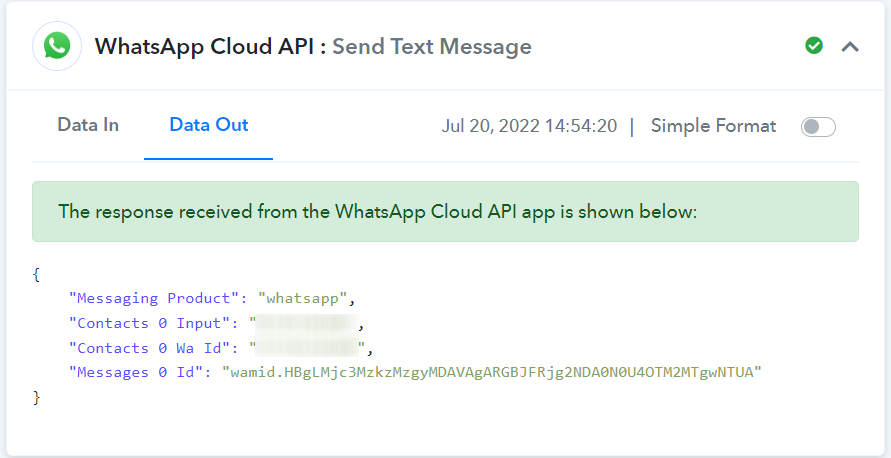Image resolution: width=891 pixels, height=458 pixels.
Task: Click the Simple Format label
Action: coord(713,126)
